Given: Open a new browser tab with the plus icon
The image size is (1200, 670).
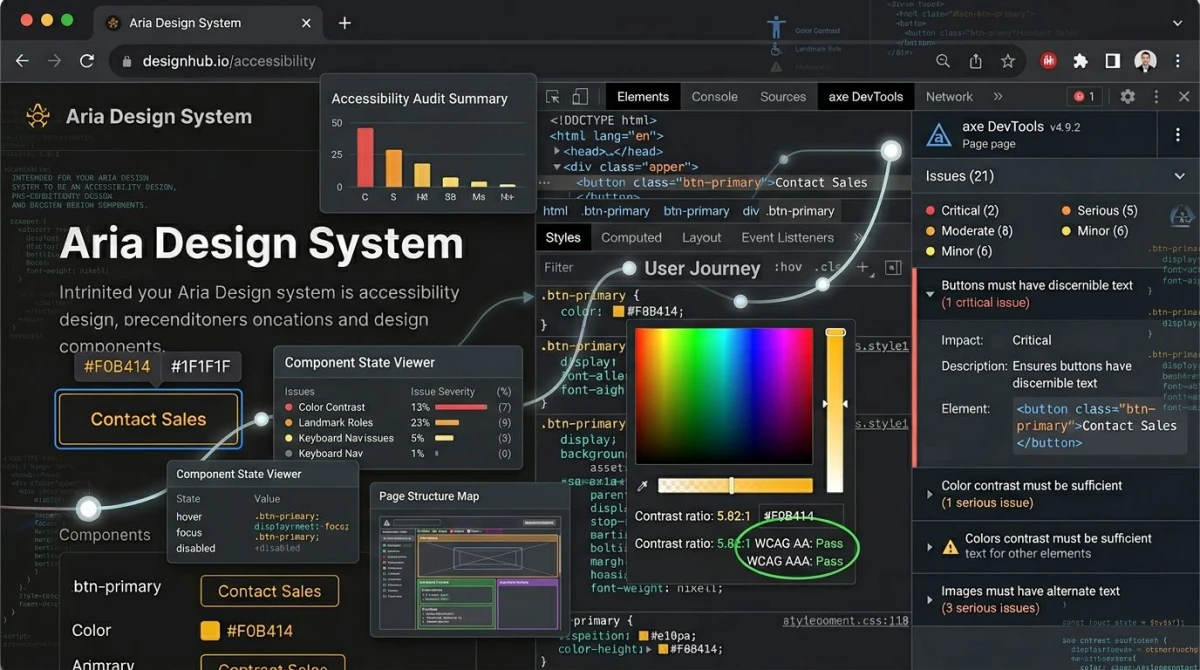Looking at the screenshot, I should (344, 23).
